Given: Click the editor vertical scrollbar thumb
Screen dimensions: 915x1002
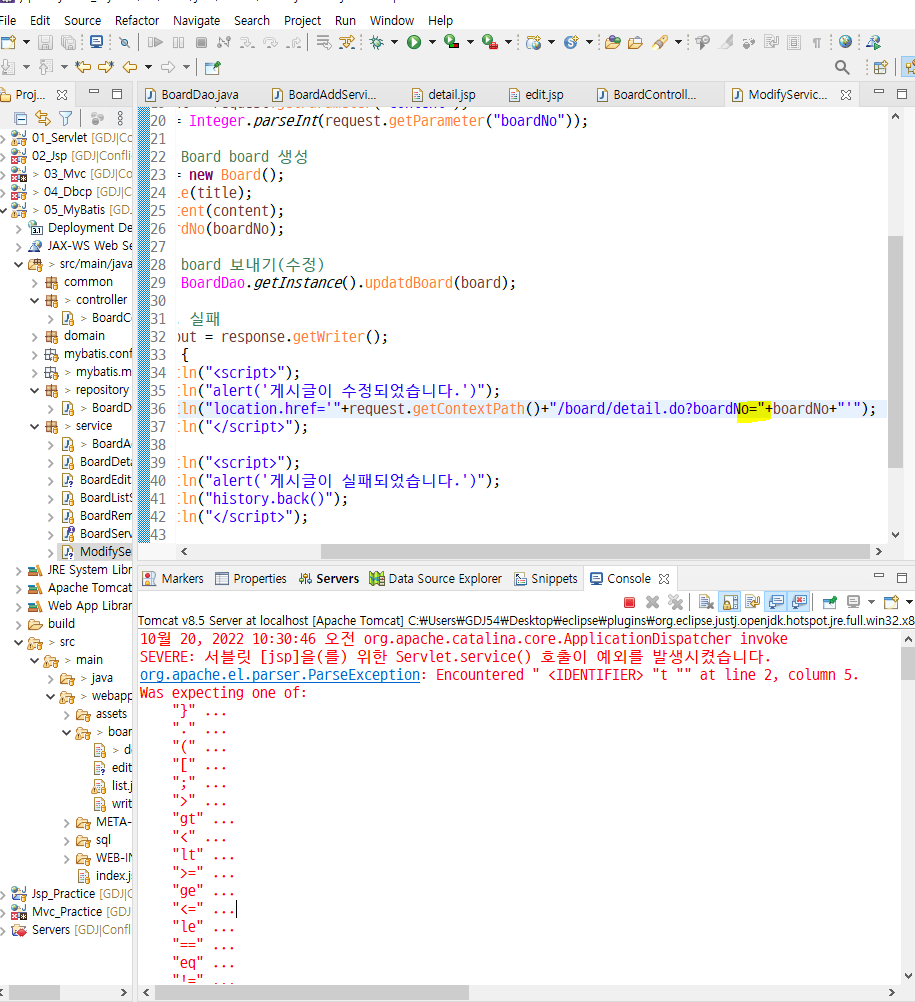Looking at the screenshot, I should coord(895,351).
